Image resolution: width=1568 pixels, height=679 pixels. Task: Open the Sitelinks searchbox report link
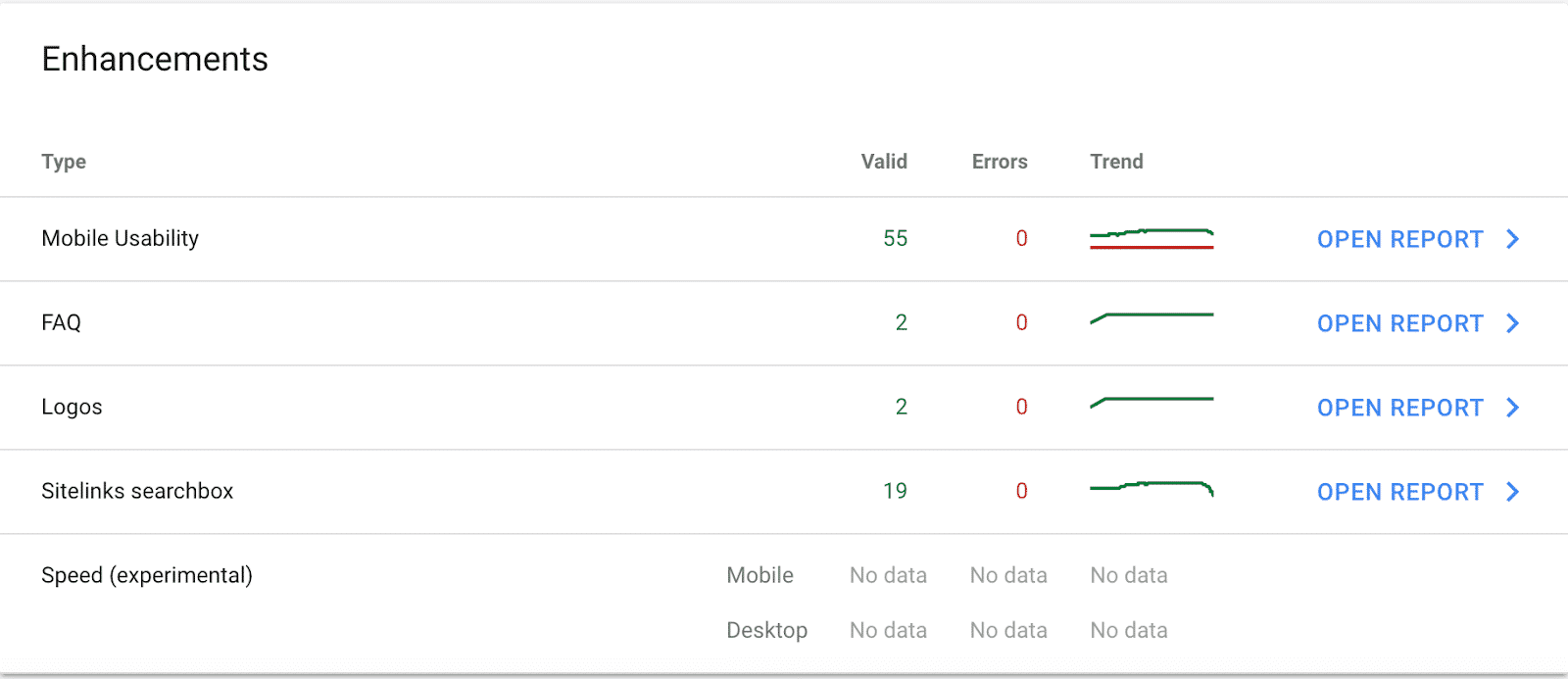pos(1399,492)
